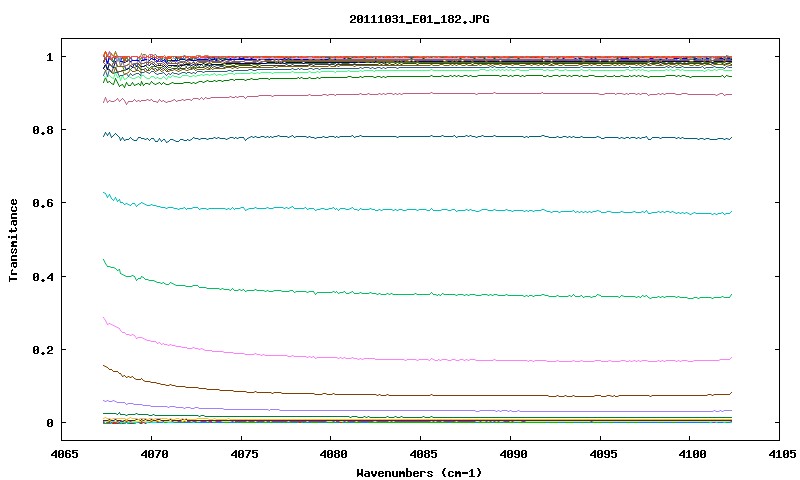Click the y-axis tick label 0.2
Screen dimensions: 800x480
(43, 350)
